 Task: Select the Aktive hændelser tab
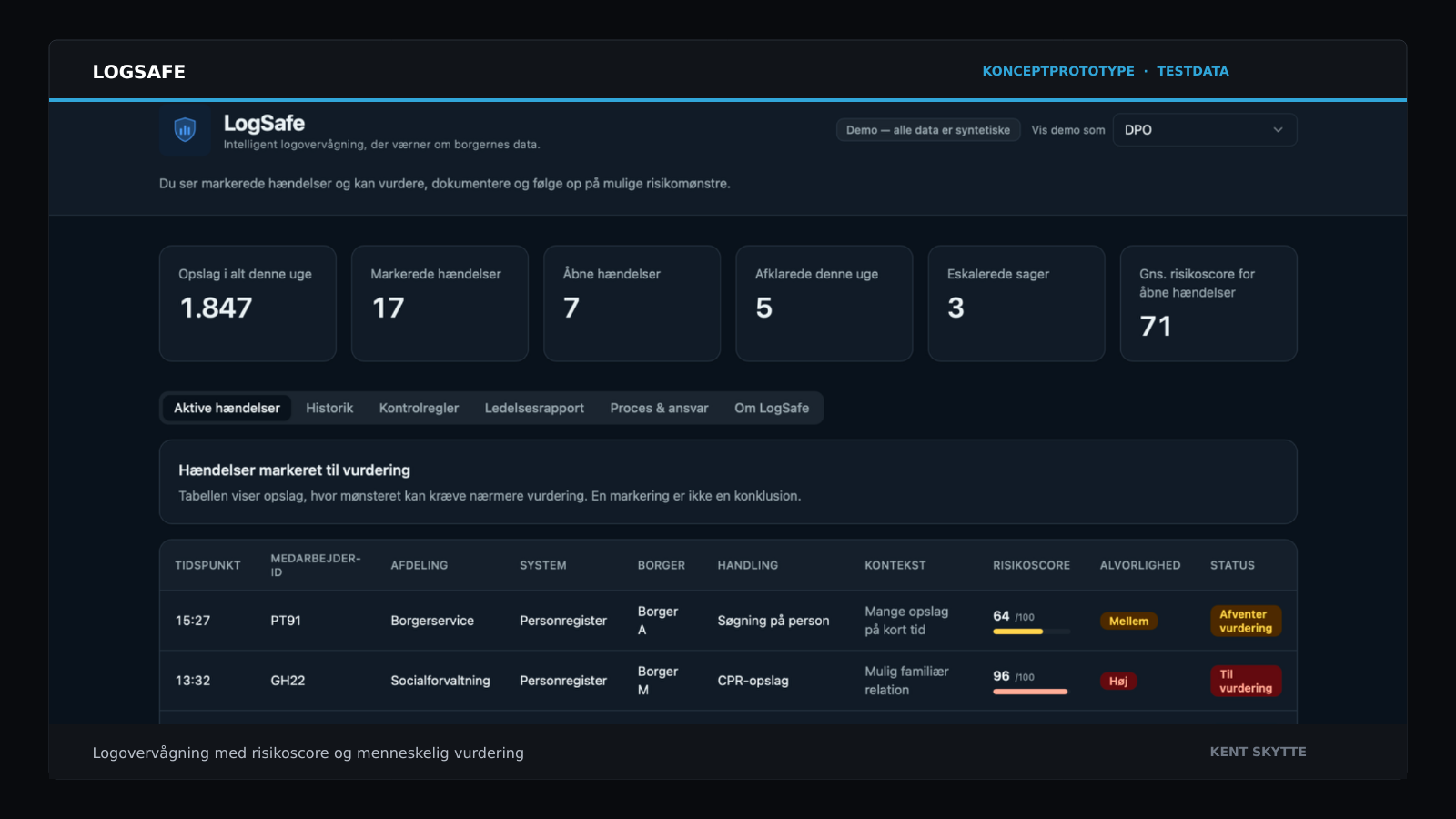click(227, 409)
